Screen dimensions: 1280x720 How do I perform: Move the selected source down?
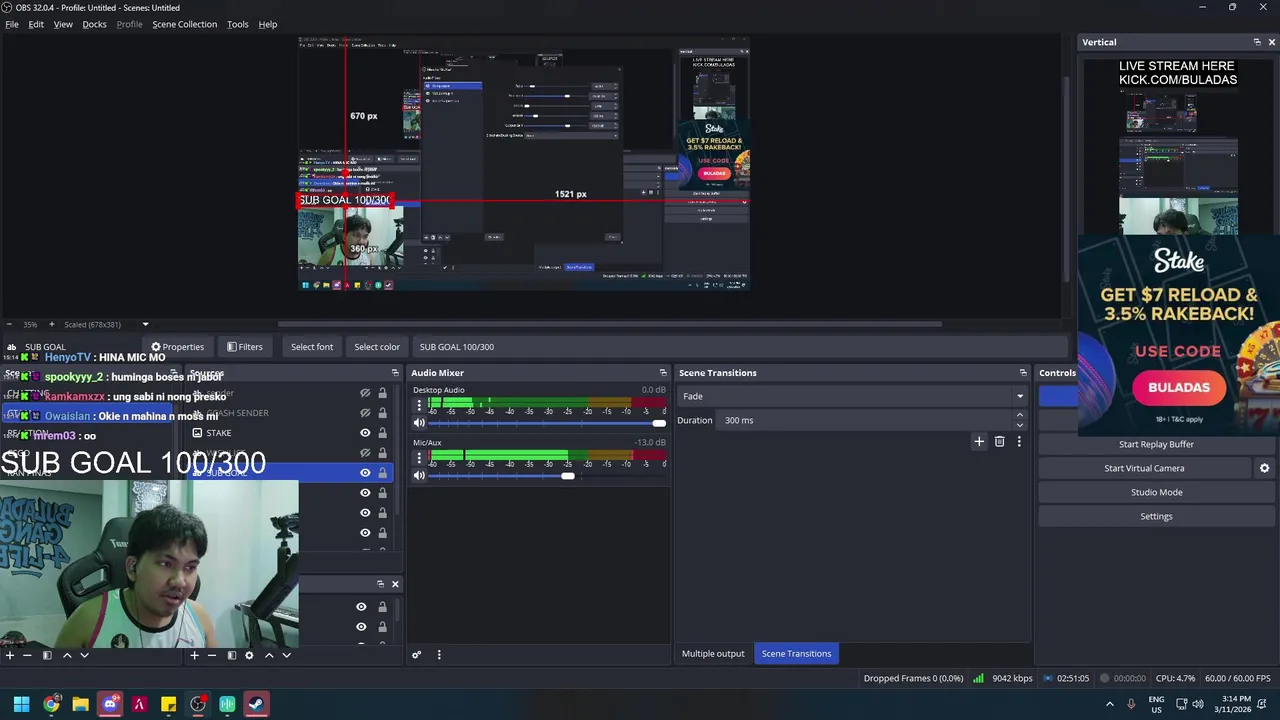(x=286, y=655)
